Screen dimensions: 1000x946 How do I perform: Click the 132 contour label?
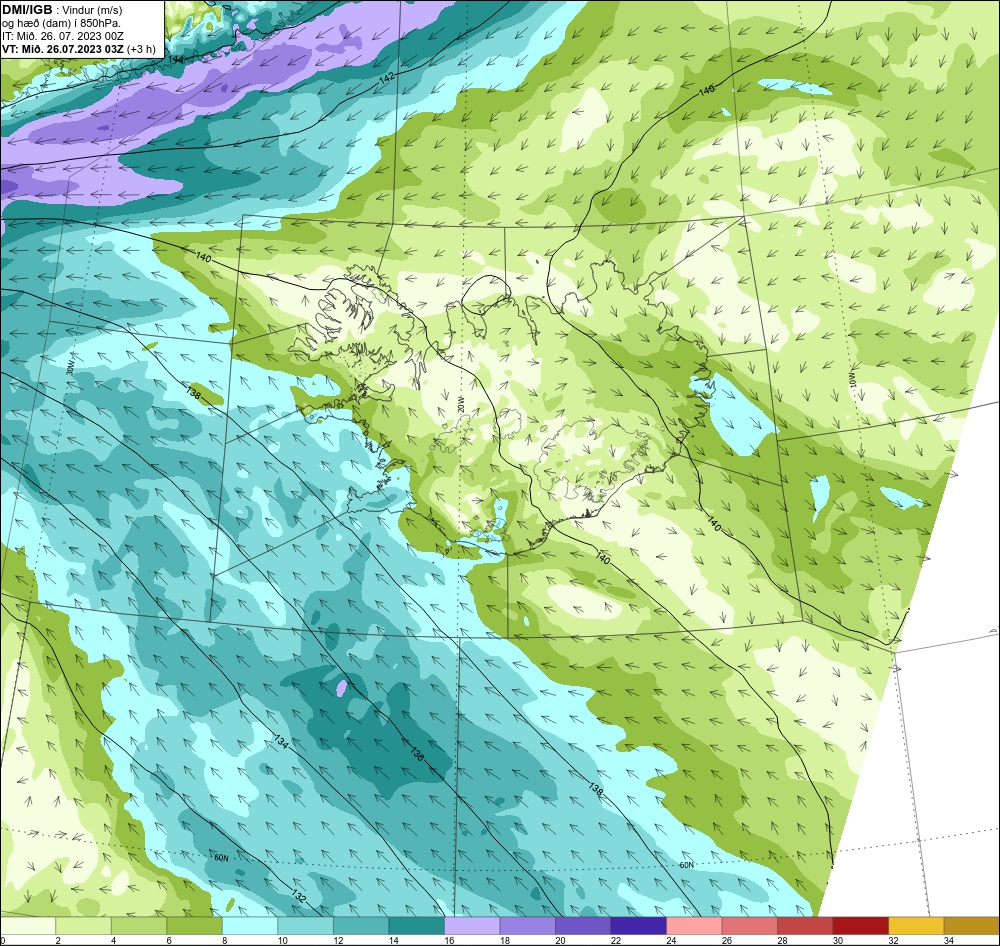click(x=299, y=896)
